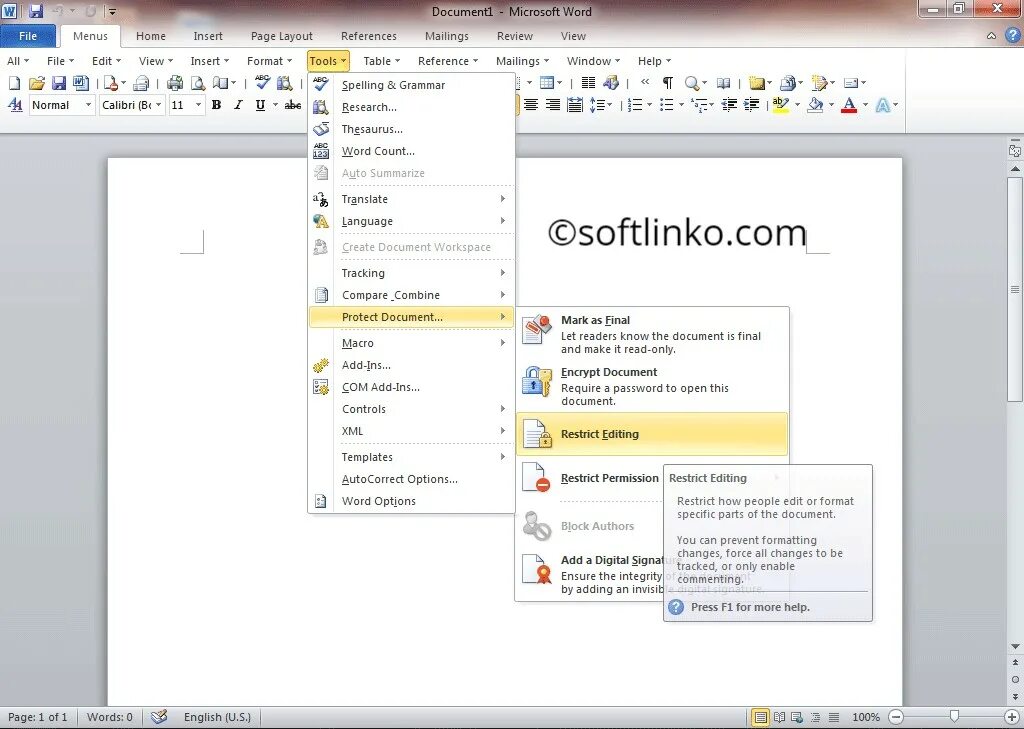The image size is (1024, 729).
Task: Click the zoom slider handle
Action: [954, 717]
